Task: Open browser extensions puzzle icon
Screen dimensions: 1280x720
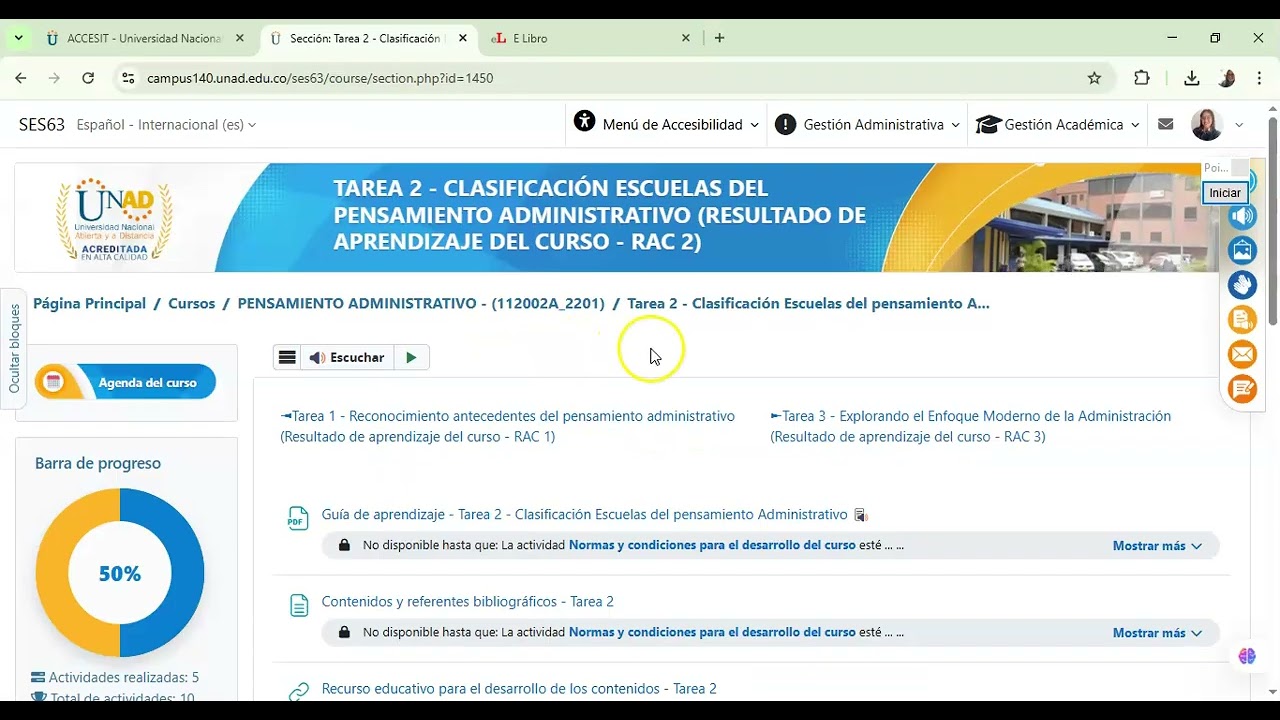Action: pyautogui.click(x=1142, y=78)
